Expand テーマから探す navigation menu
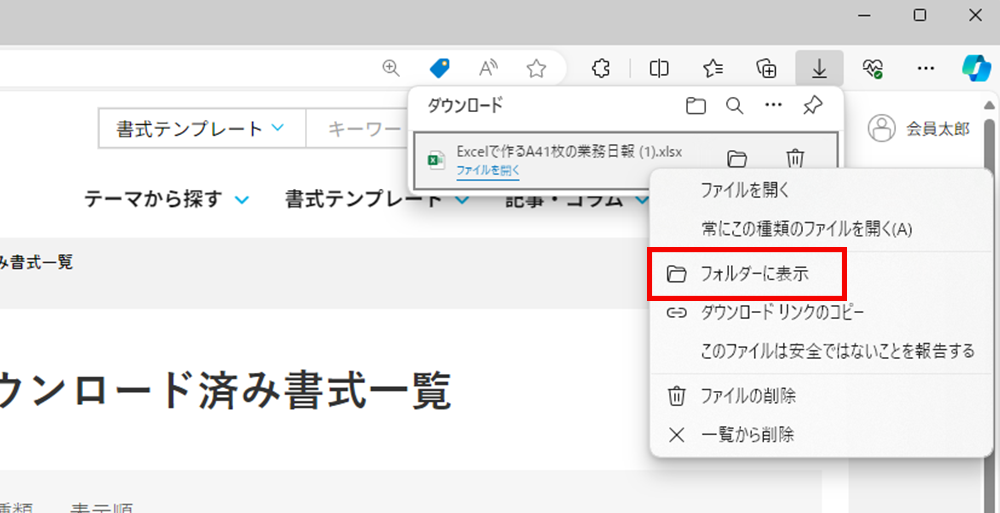Viewport: 1000px width, 513px height. [166, 199]
